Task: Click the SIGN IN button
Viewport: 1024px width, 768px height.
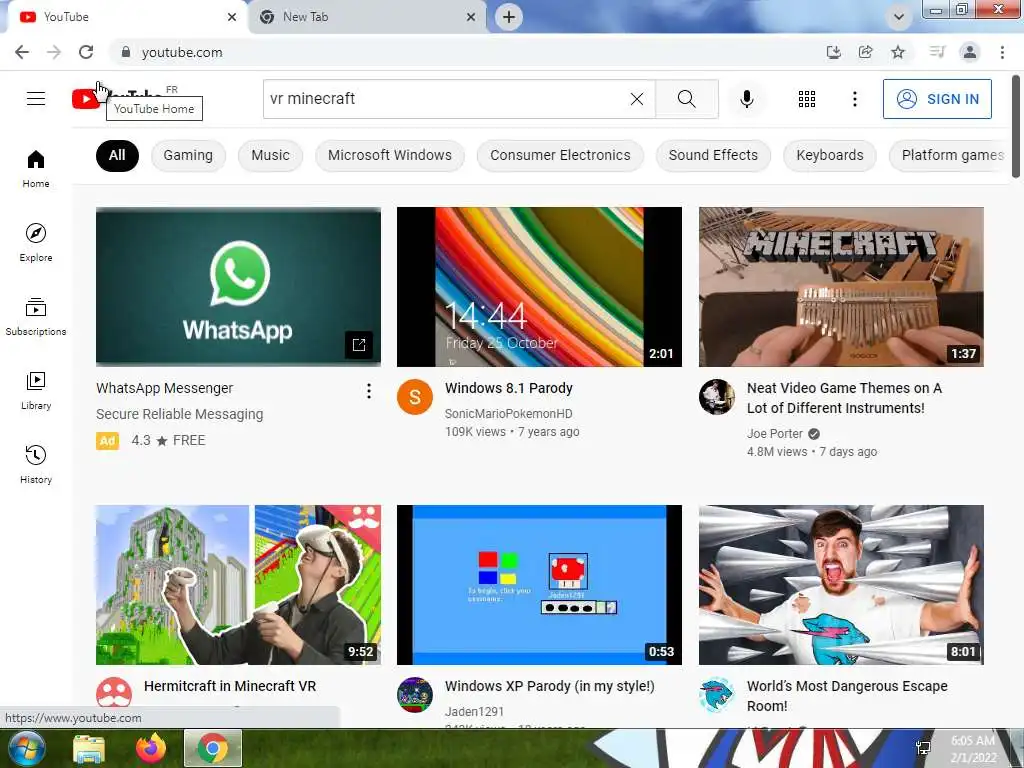Action: 937,99
